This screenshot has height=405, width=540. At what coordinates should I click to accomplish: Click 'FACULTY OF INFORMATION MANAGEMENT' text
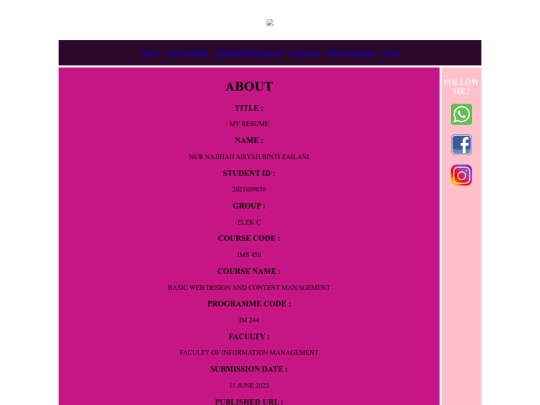pos(249,353)
